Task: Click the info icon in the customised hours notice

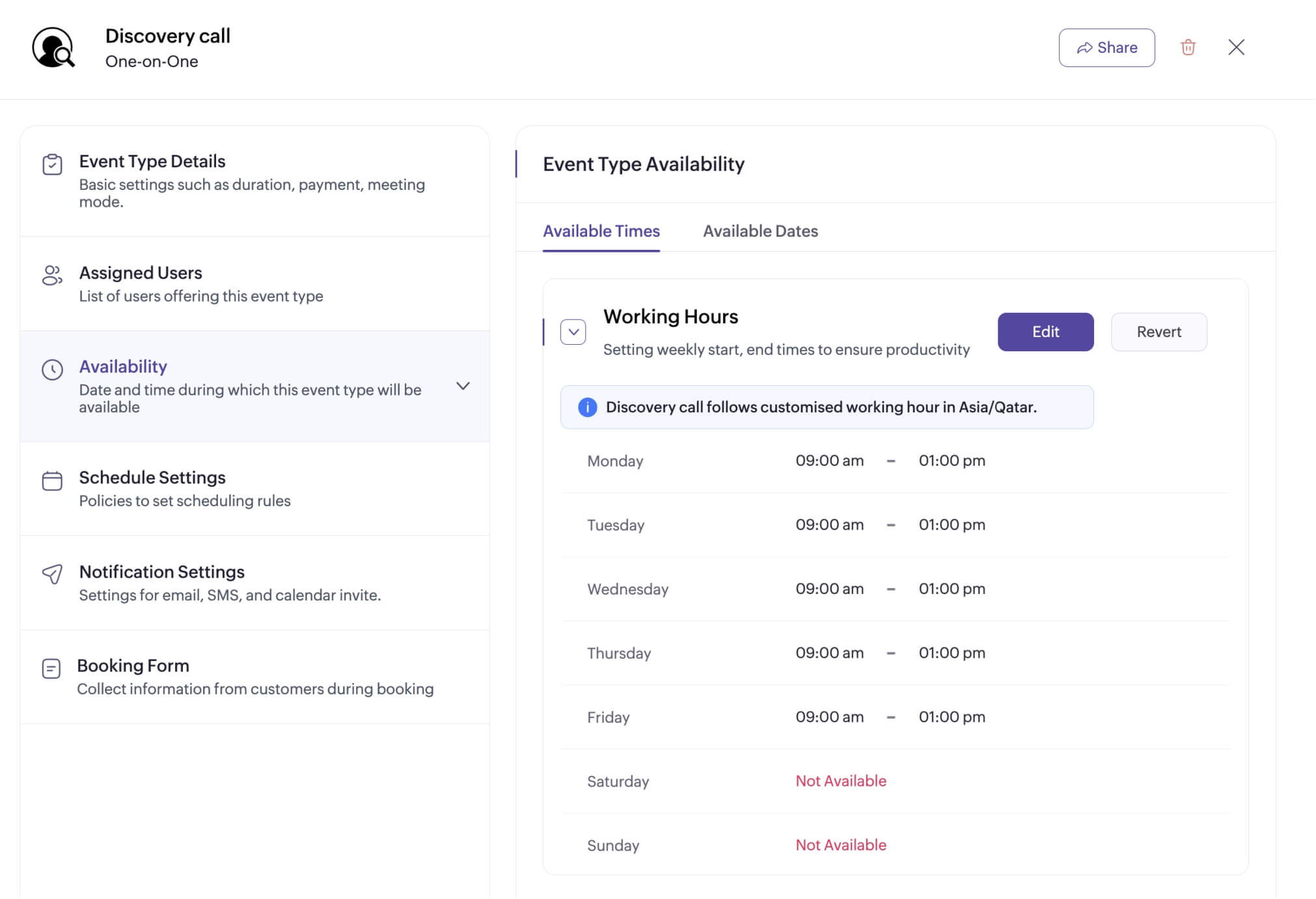Action: tap(588, 407)
